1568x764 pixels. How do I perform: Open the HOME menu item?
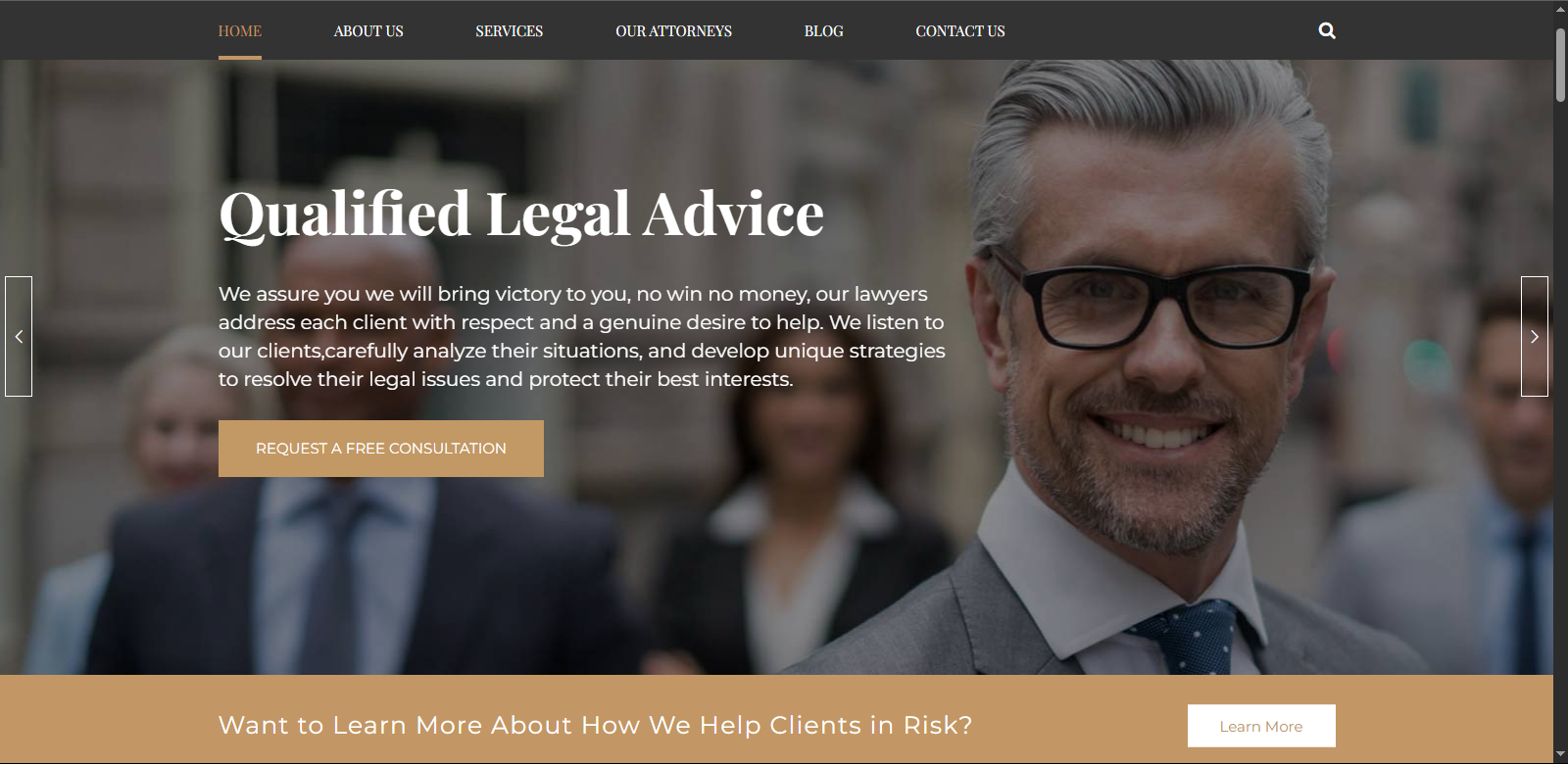pos(240,31)
